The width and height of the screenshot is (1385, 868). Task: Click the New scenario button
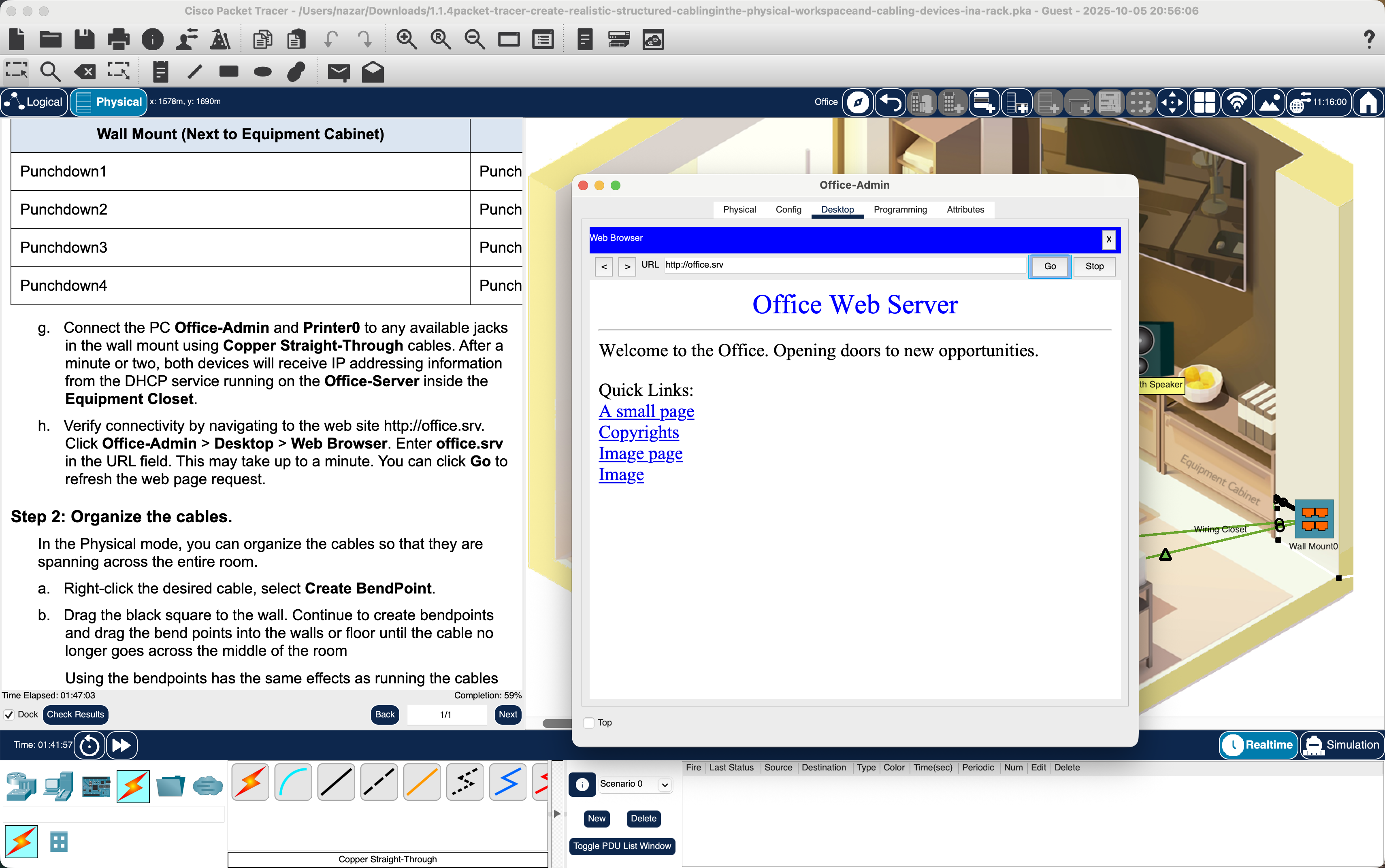pos(596,819)
